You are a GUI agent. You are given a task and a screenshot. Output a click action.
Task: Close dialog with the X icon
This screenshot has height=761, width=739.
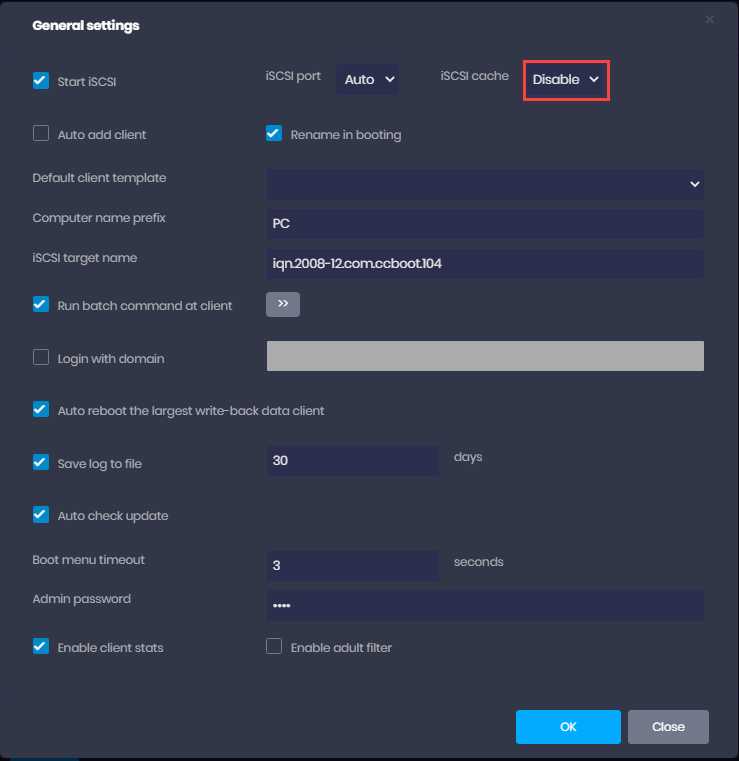point(710,19)
